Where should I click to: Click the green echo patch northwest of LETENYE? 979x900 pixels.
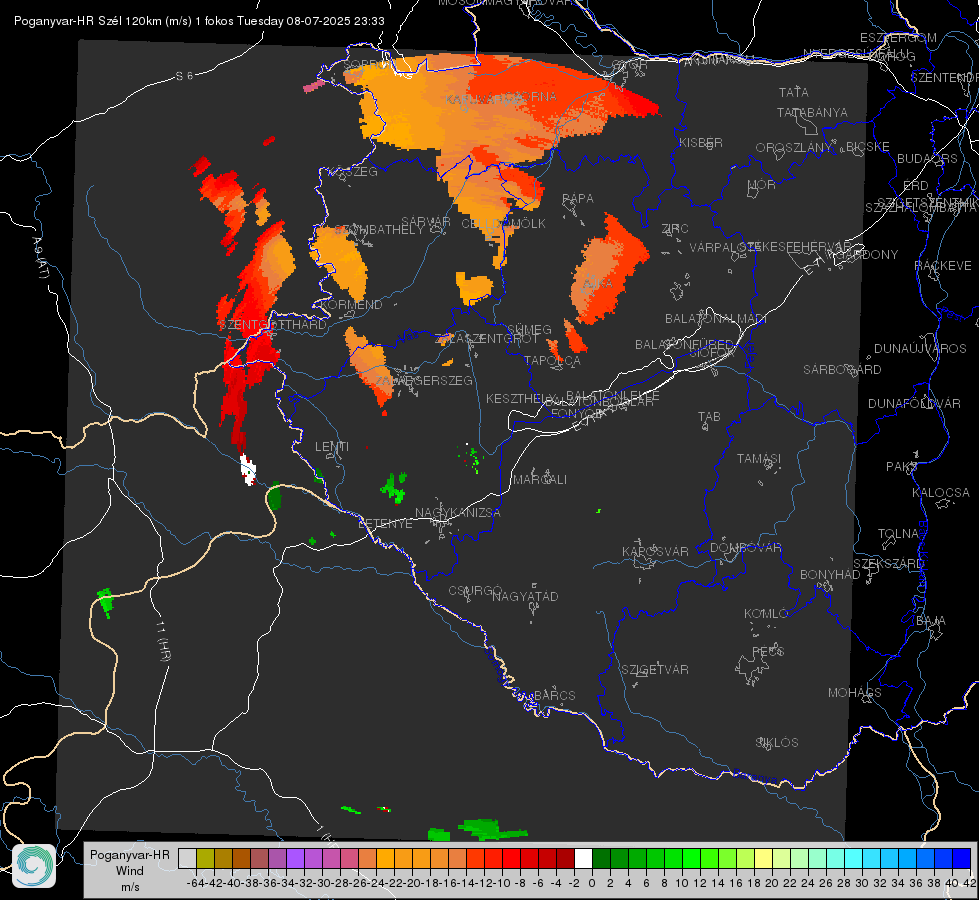pos(394,487)
